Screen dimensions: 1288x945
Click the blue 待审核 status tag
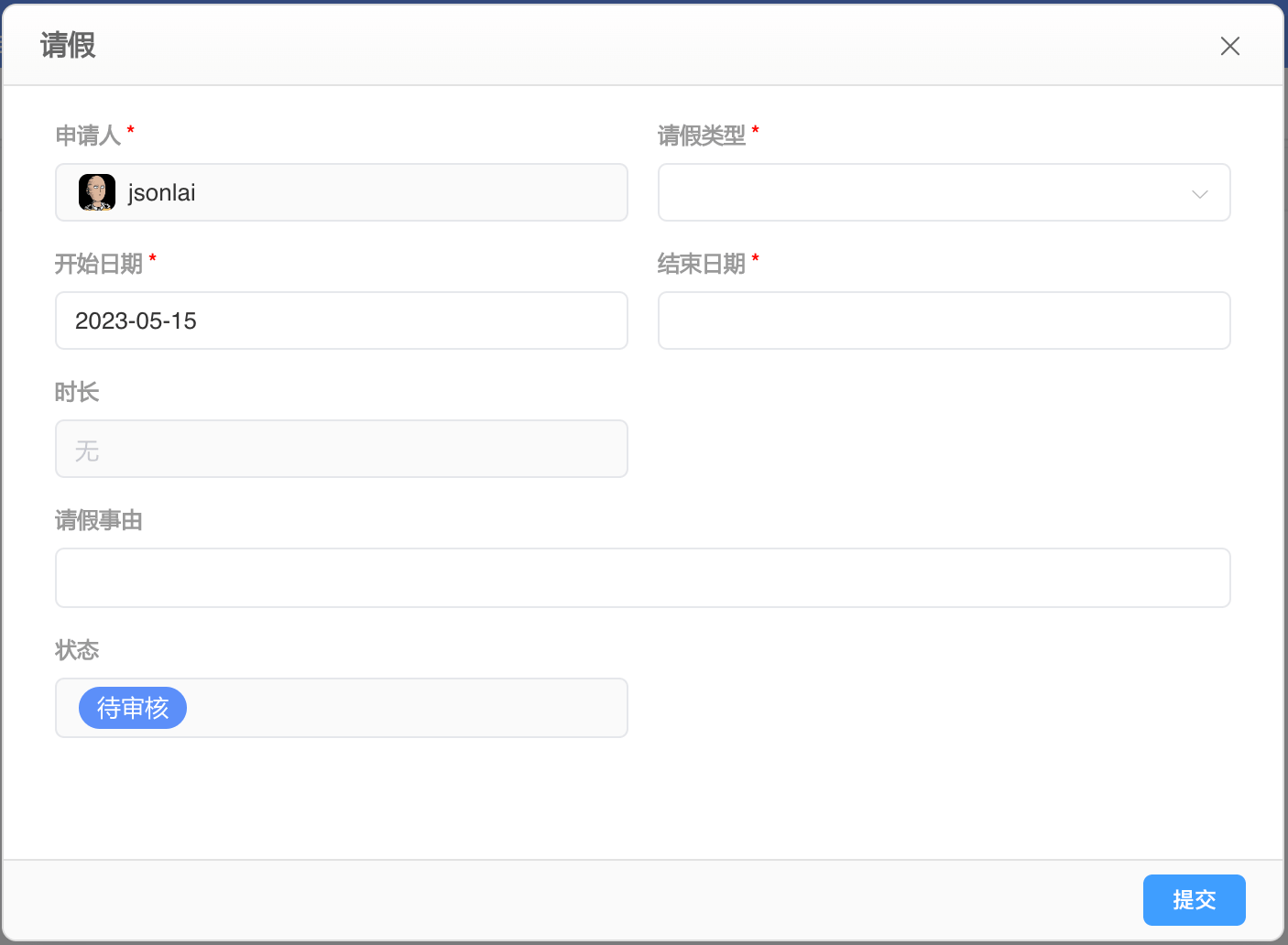pos(133,708)
